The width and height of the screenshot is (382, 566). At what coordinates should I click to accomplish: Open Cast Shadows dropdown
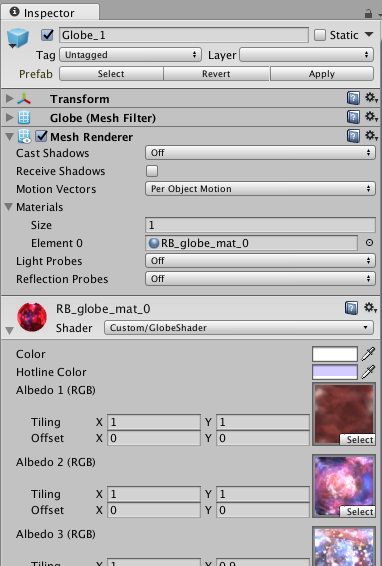[x=260, y=153]
